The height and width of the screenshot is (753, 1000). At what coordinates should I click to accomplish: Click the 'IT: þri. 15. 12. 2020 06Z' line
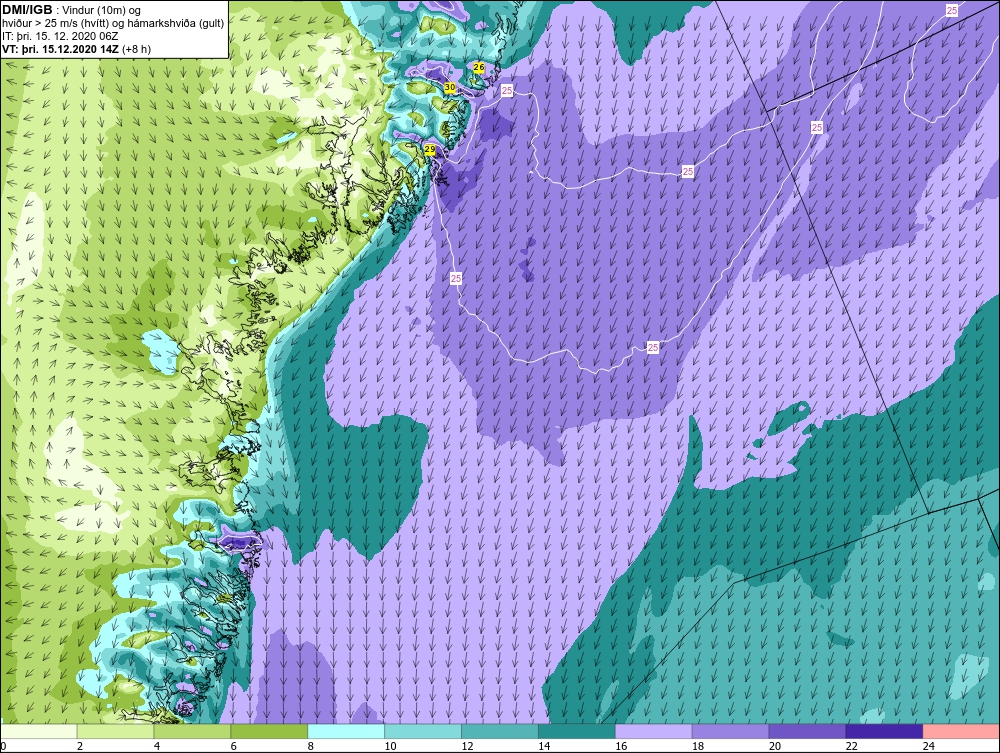coord(59,36)
